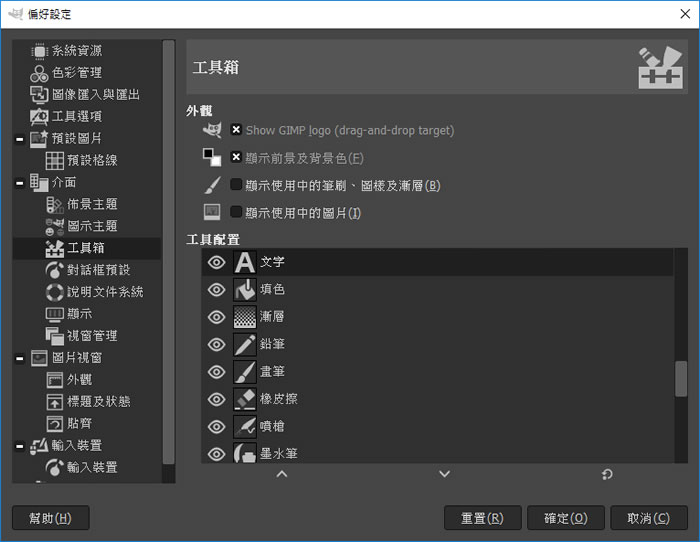
Task: Toggle visibility eye for 墨水筆 tool
Action: click(217, 454)
